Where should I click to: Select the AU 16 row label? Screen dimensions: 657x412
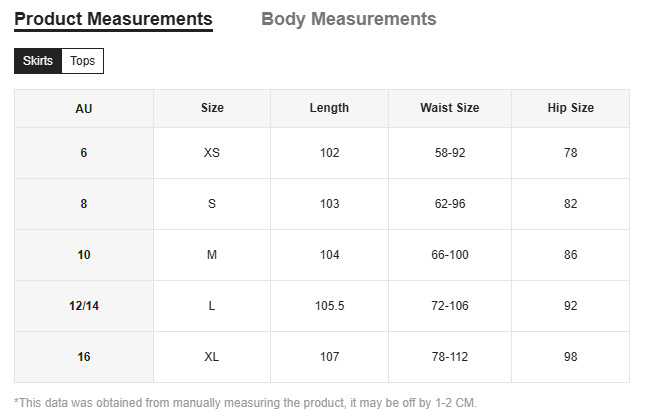point(84,357)
